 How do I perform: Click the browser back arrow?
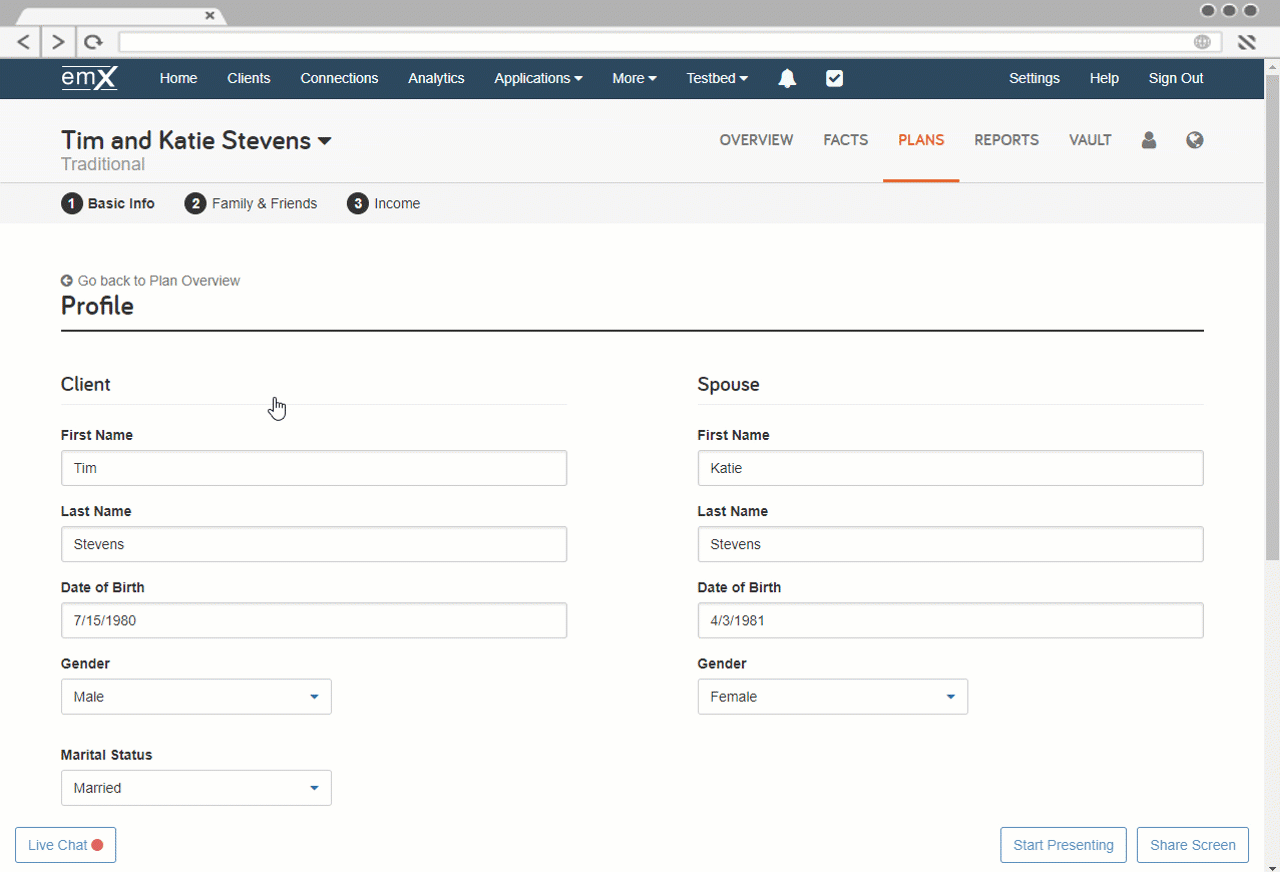coord(24,42)
